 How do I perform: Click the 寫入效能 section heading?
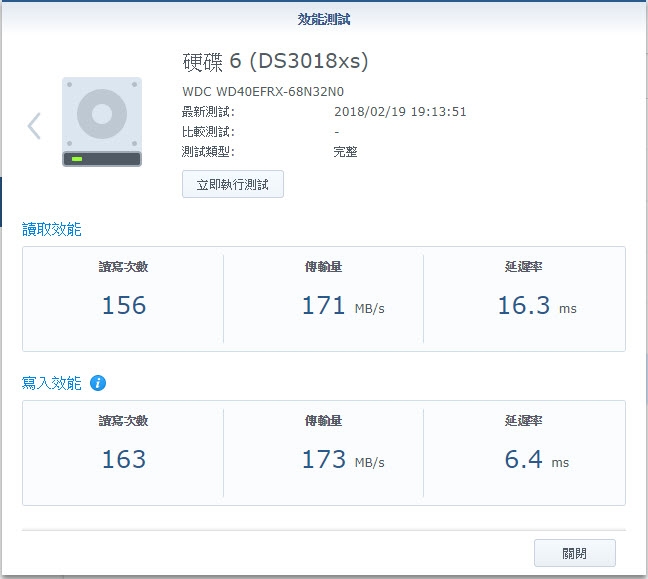click(x=52, y=383)
